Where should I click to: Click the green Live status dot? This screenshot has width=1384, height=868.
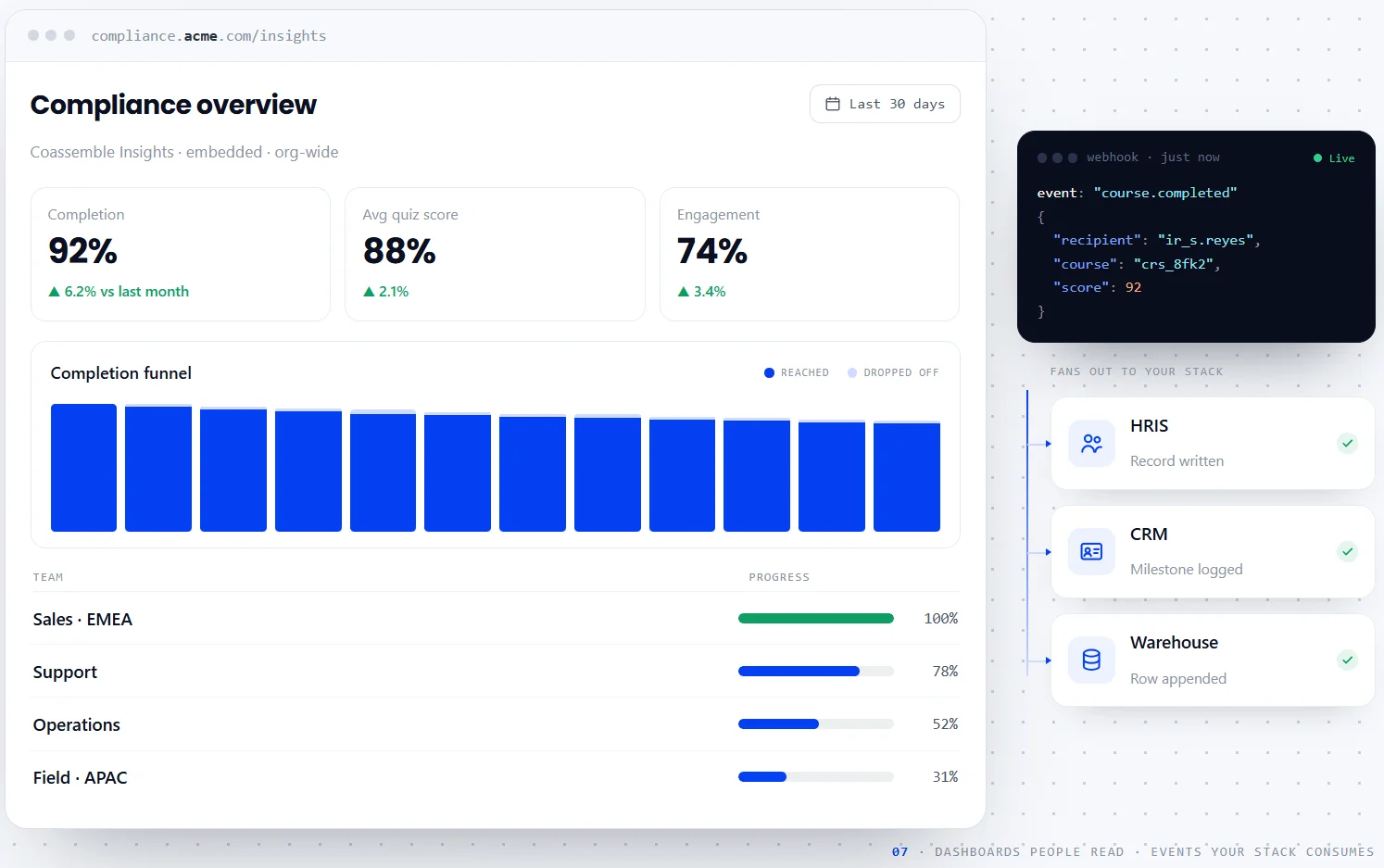point(1317,158)
